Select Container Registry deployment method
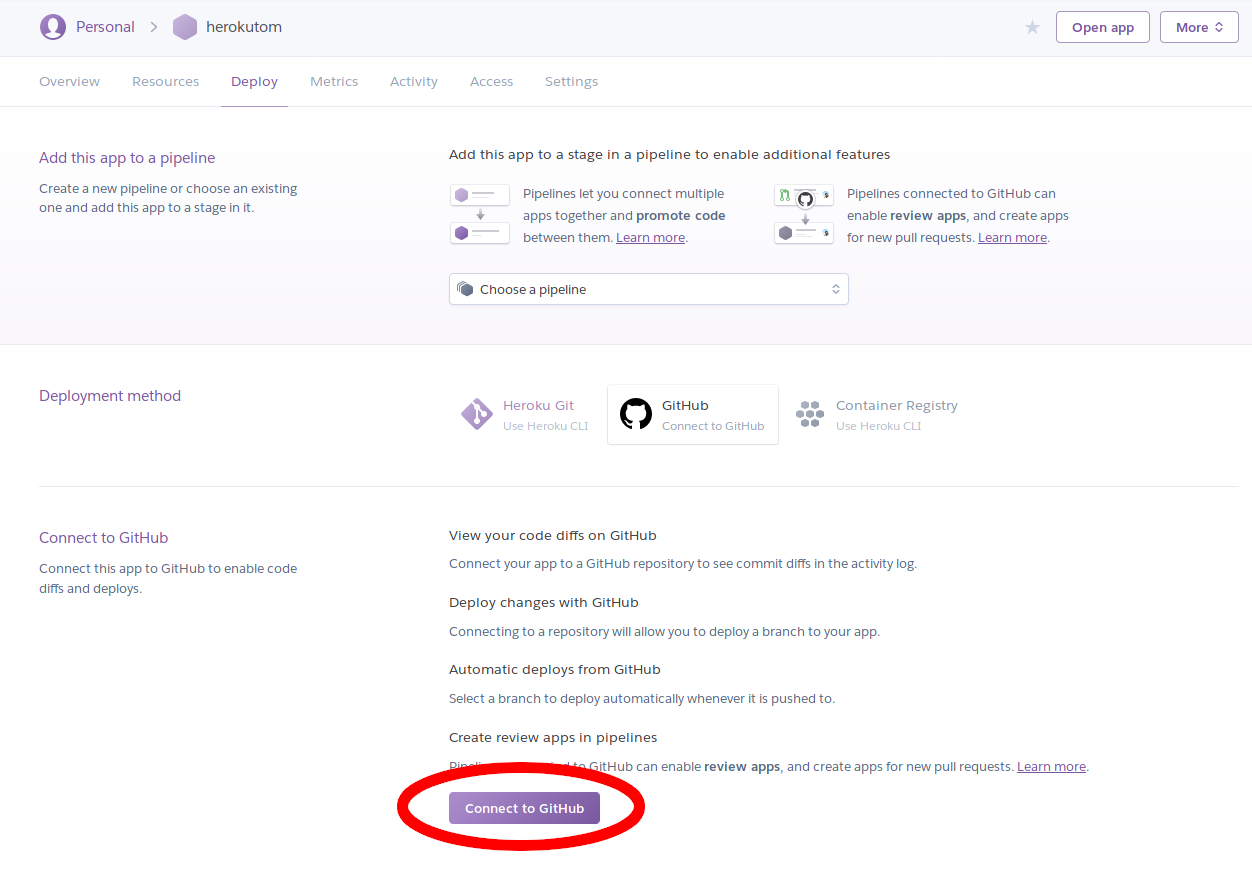 pyautogui.click(x=877, y=414)
